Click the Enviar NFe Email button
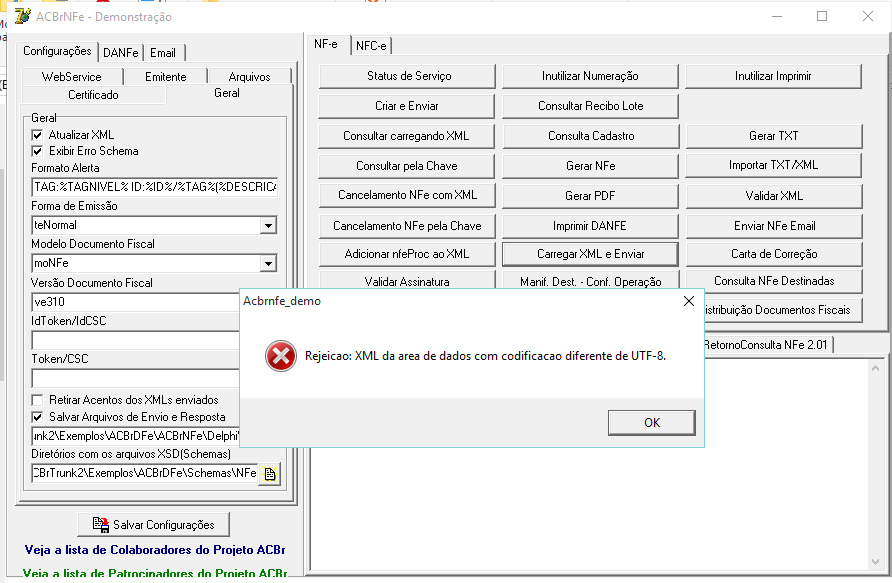The height and width of the screenshot is (583, 892). click(x=774, y=226)
